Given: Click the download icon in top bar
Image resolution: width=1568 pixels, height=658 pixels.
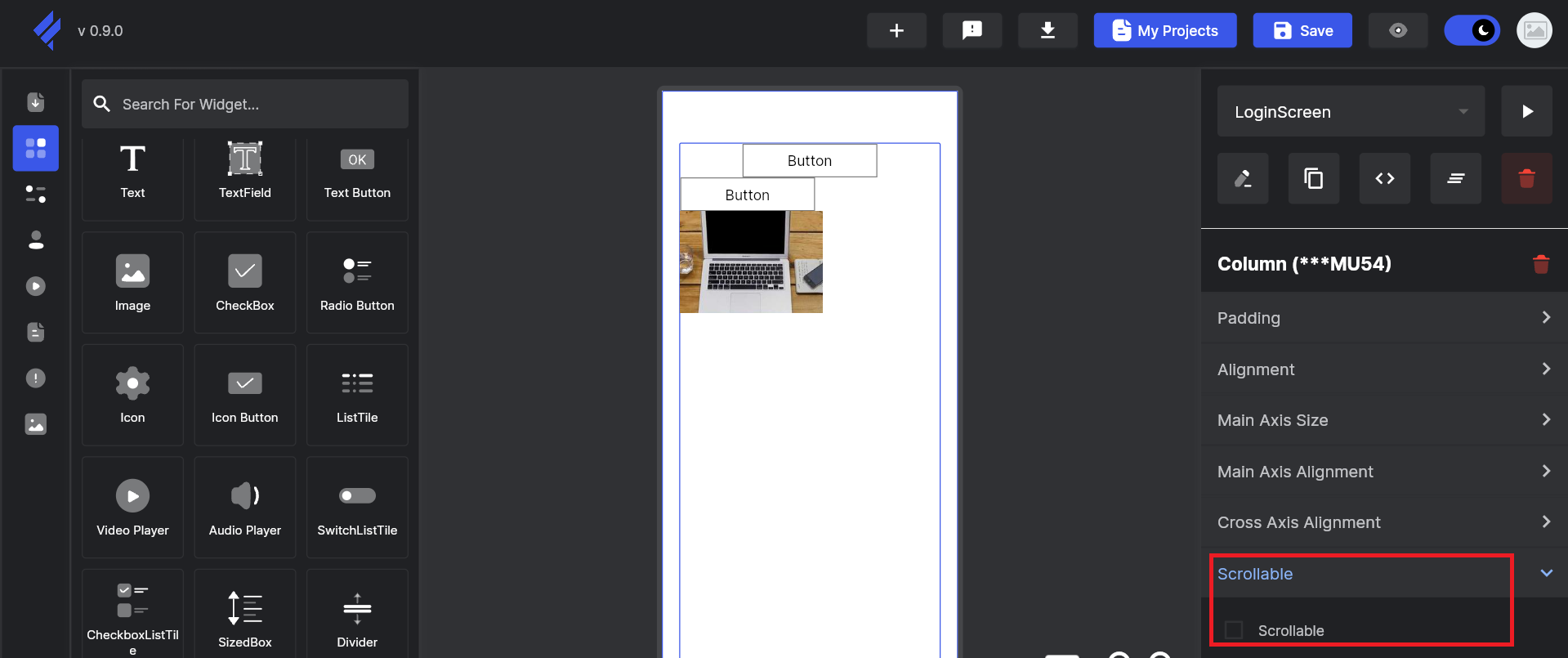Looking at the screenshot, I should [1048, 31].
